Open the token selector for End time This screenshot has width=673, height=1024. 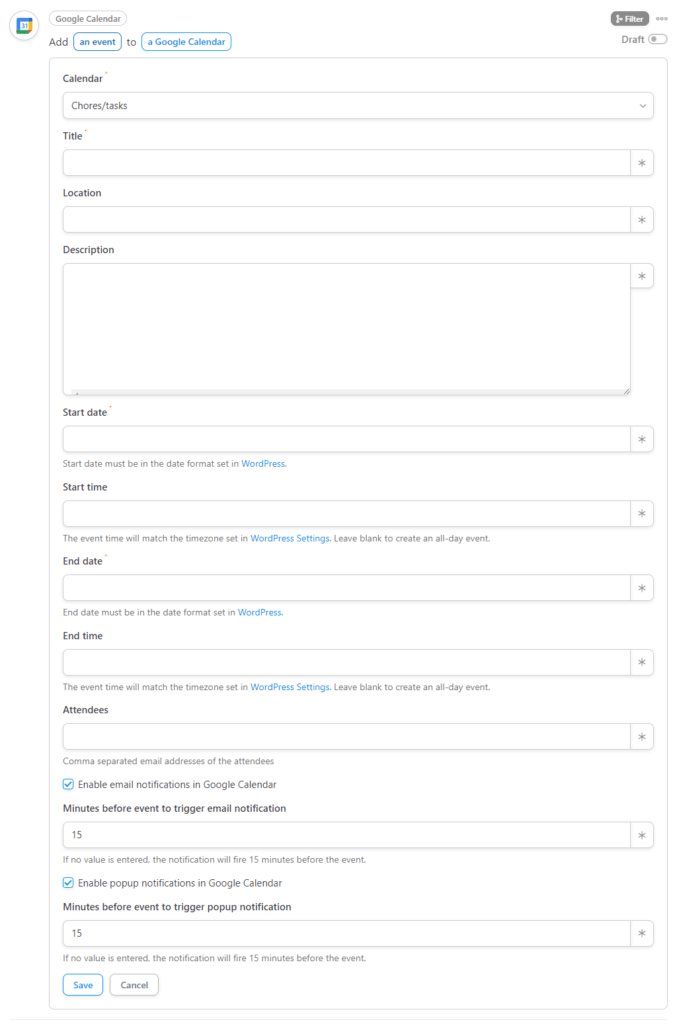pos(641,662)
